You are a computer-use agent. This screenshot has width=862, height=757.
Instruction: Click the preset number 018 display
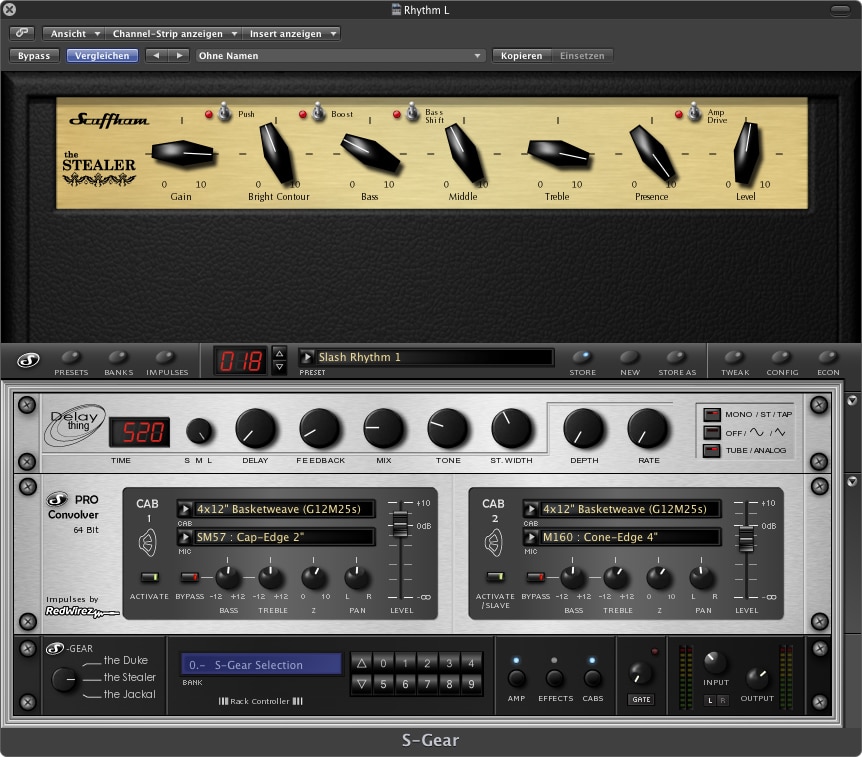240,361
